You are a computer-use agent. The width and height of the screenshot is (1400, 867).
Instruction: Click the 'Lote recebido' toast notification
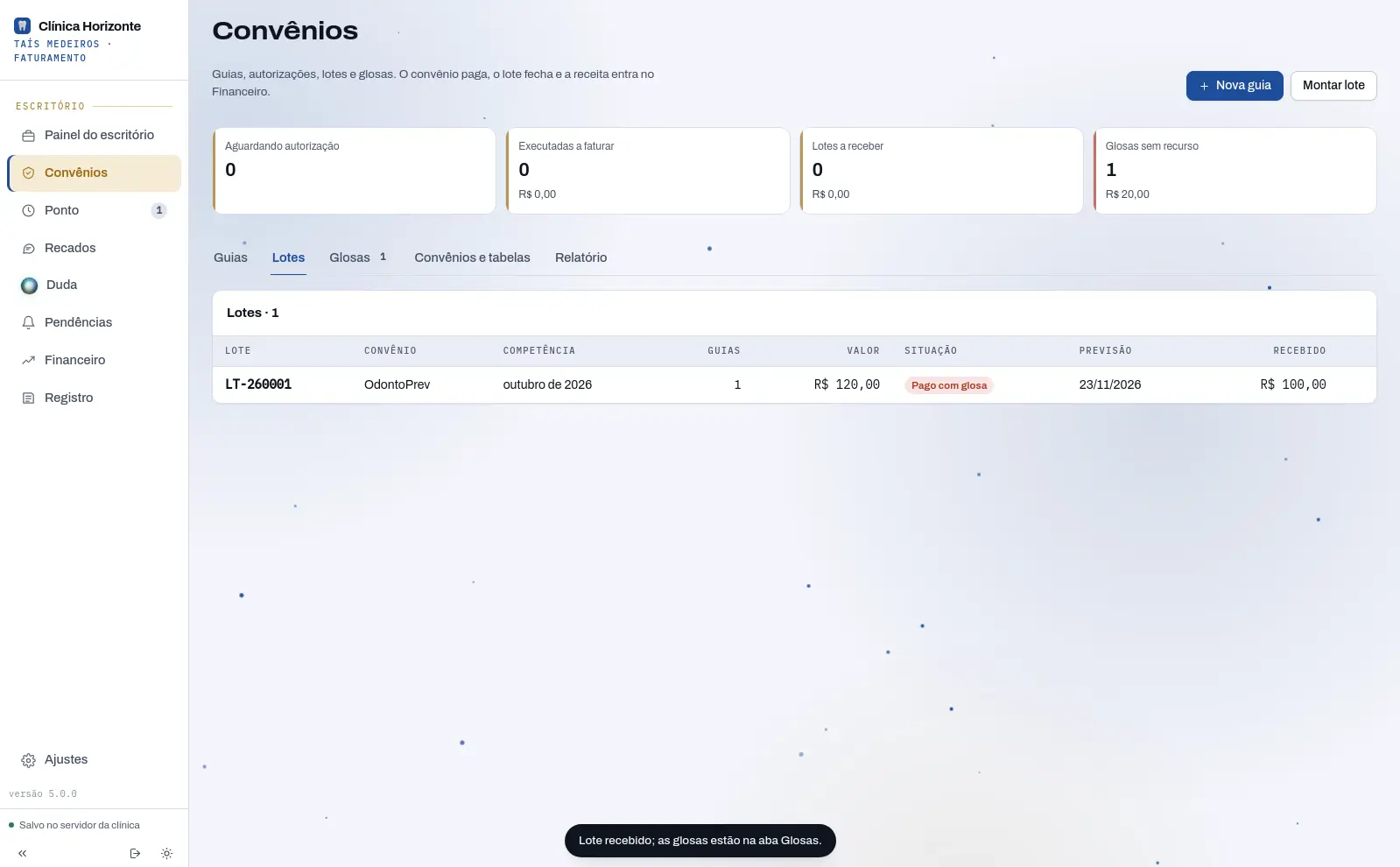(x=700, y=841)
